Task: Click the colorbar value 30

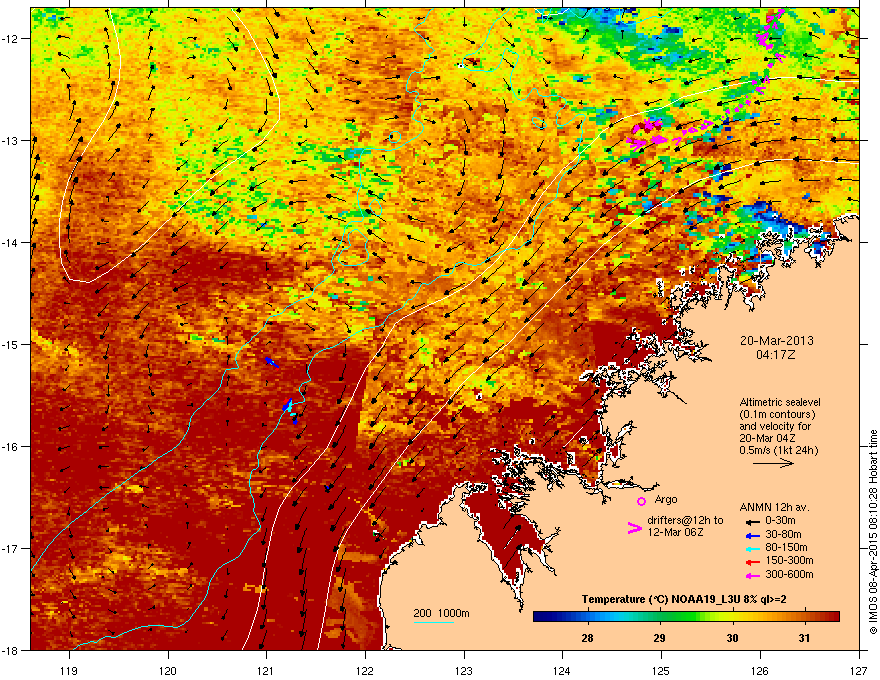Action: pos(732,638)
